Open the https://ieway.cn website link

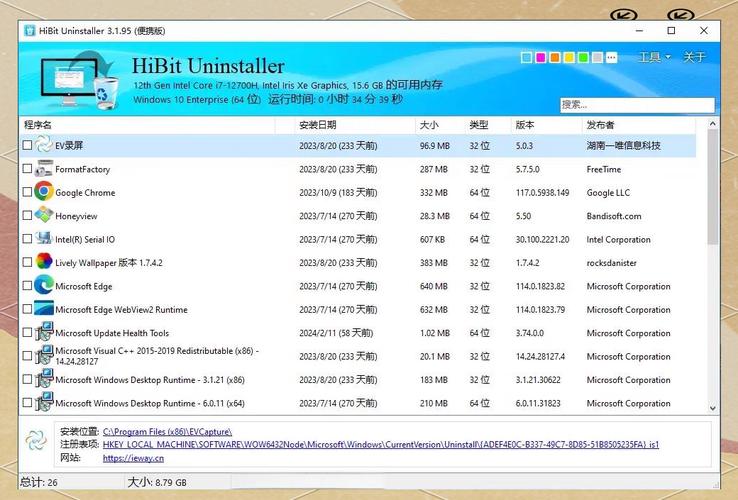click(133, 458)
